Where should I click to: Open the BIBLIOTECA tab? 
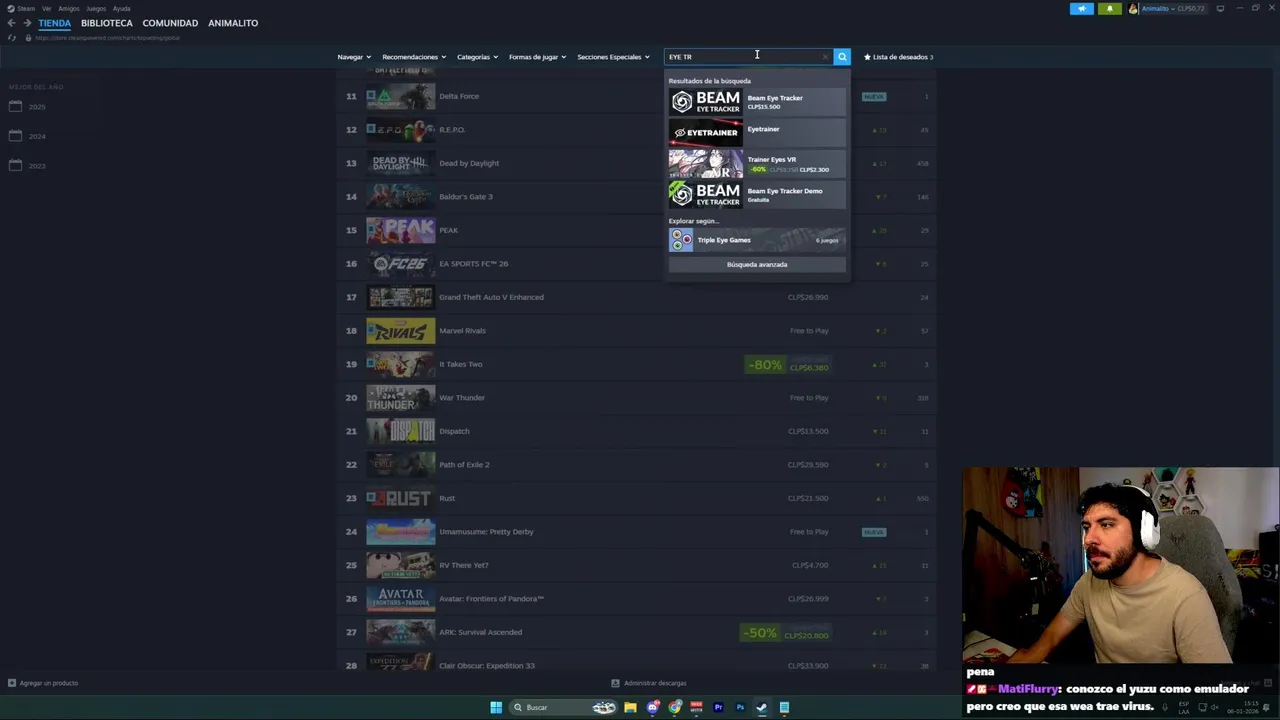point(107,23)
